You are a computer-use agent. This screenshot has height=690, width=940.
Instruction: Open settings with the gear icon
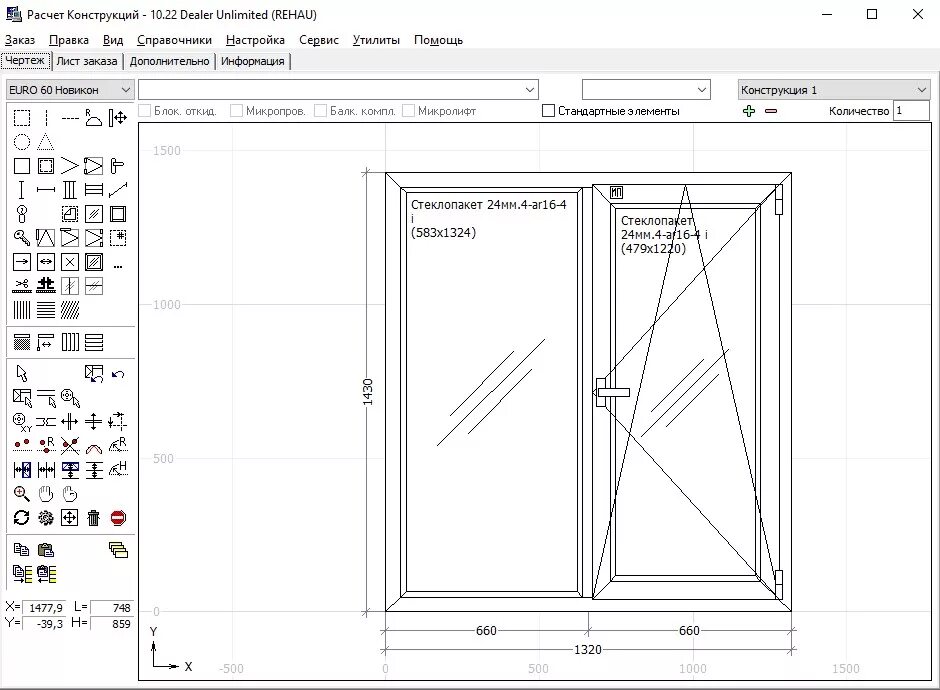coord(46,517)
